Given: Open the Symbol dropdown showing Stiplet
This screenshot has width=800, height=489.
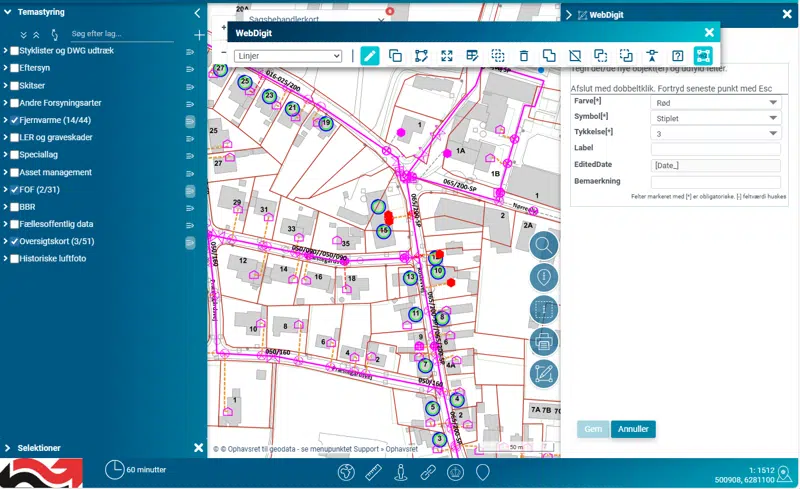Looking at the screenshot, I should (715, 117).
